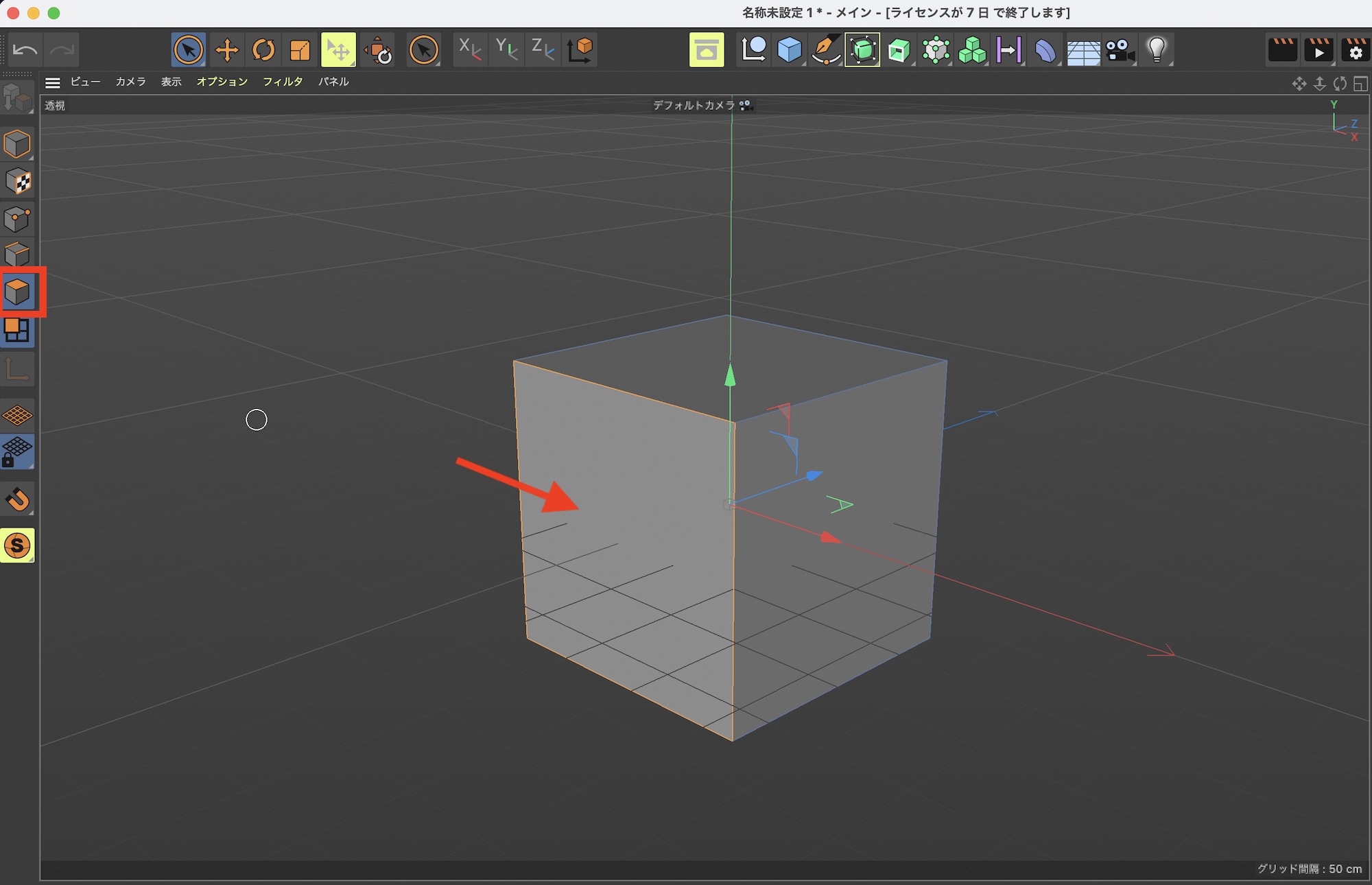
Task: Add a Camera object
Action: pos(1120,50)
